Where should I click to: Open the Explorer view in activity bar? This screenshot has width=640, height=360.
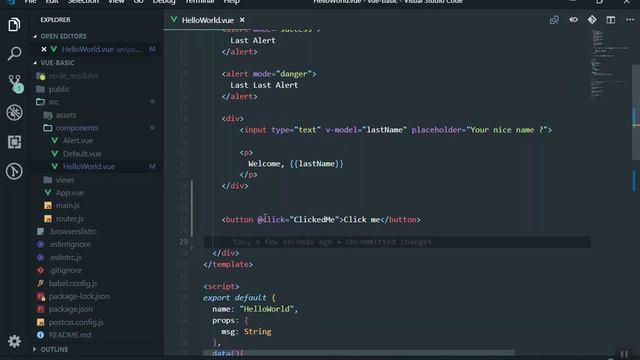tap(14, 24)
